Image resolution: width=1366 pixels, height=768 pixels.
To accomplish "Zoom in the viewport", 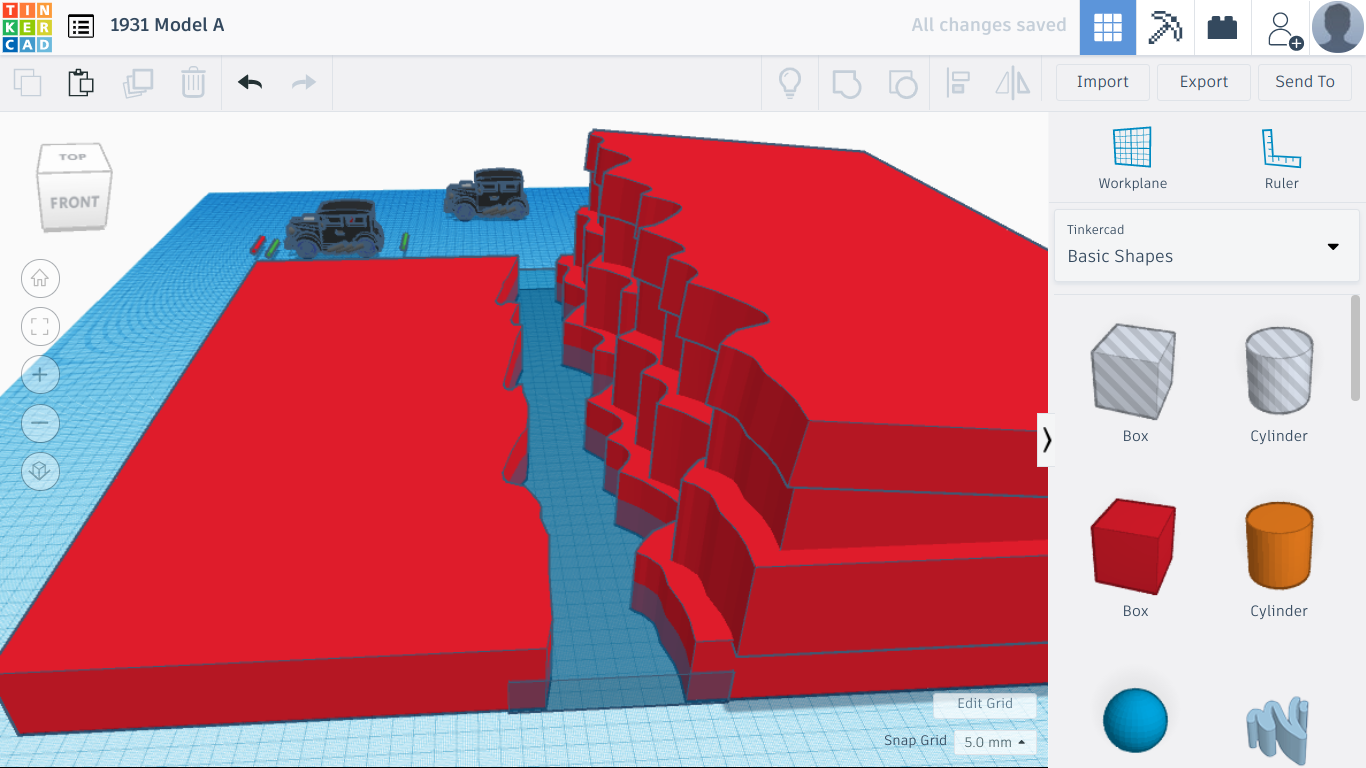I will coord(40,374).
